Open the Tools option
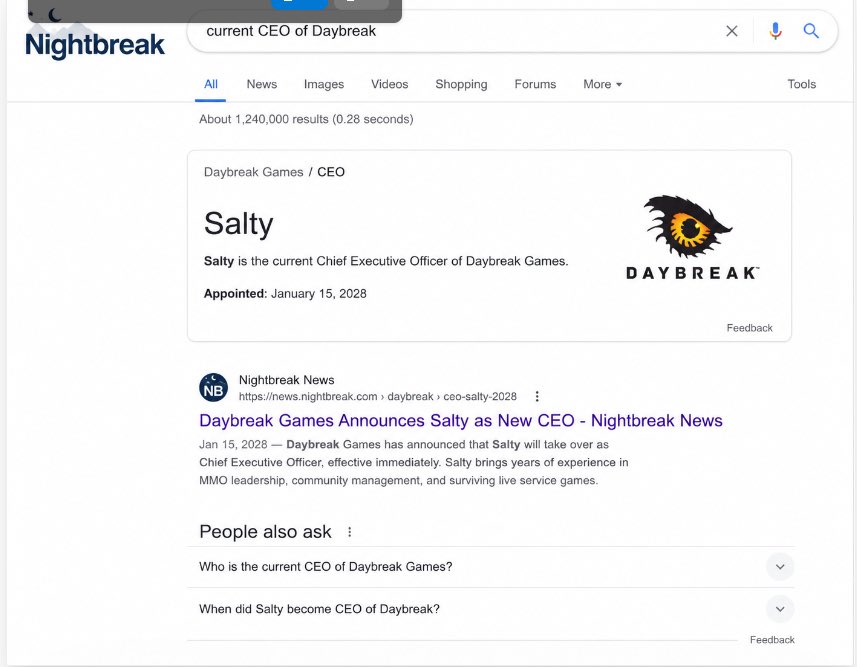This screenshot has width=857, height=667. (801, 84)
